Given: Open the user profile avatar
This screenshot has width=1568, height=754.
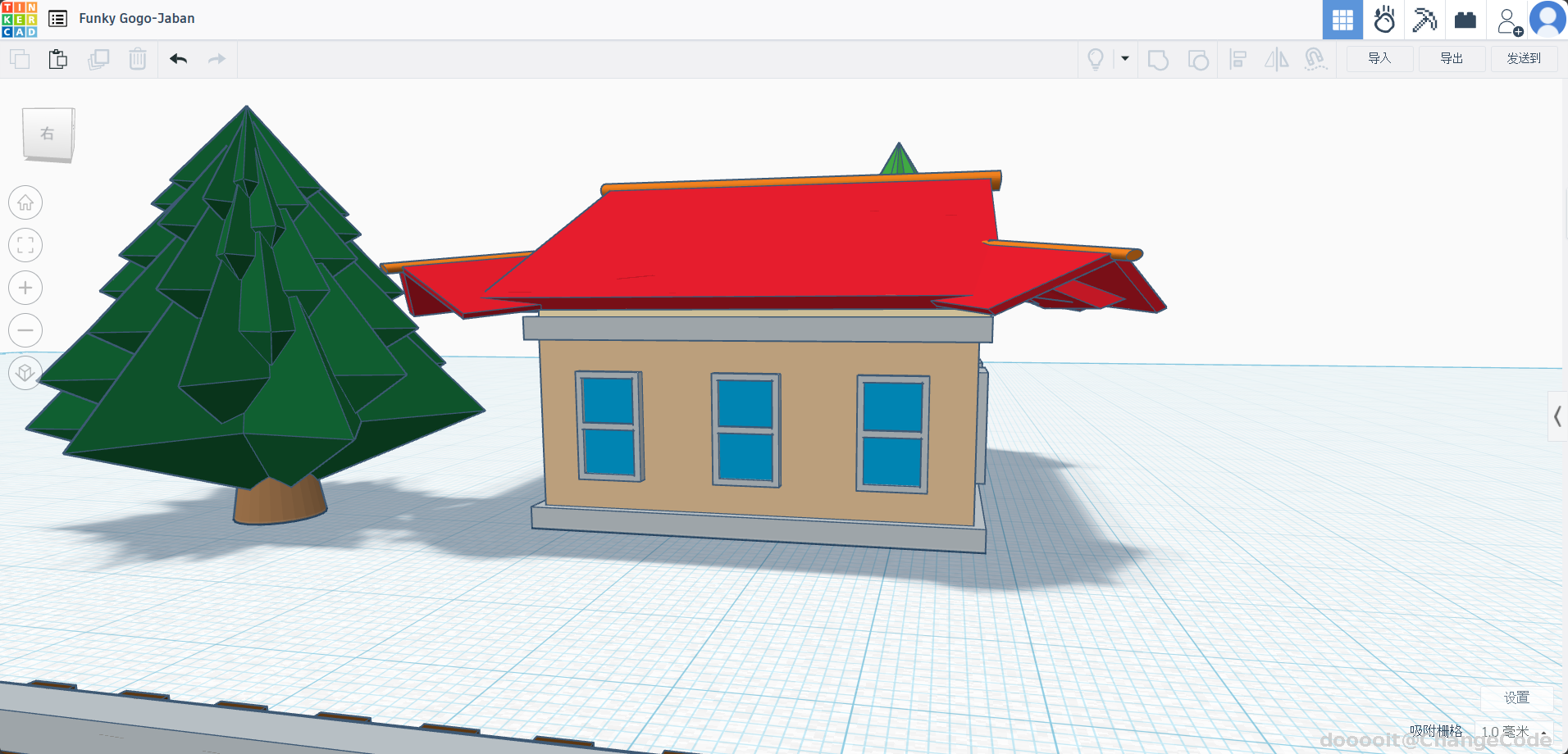Looking at the screenshot, I should 1548,20.
